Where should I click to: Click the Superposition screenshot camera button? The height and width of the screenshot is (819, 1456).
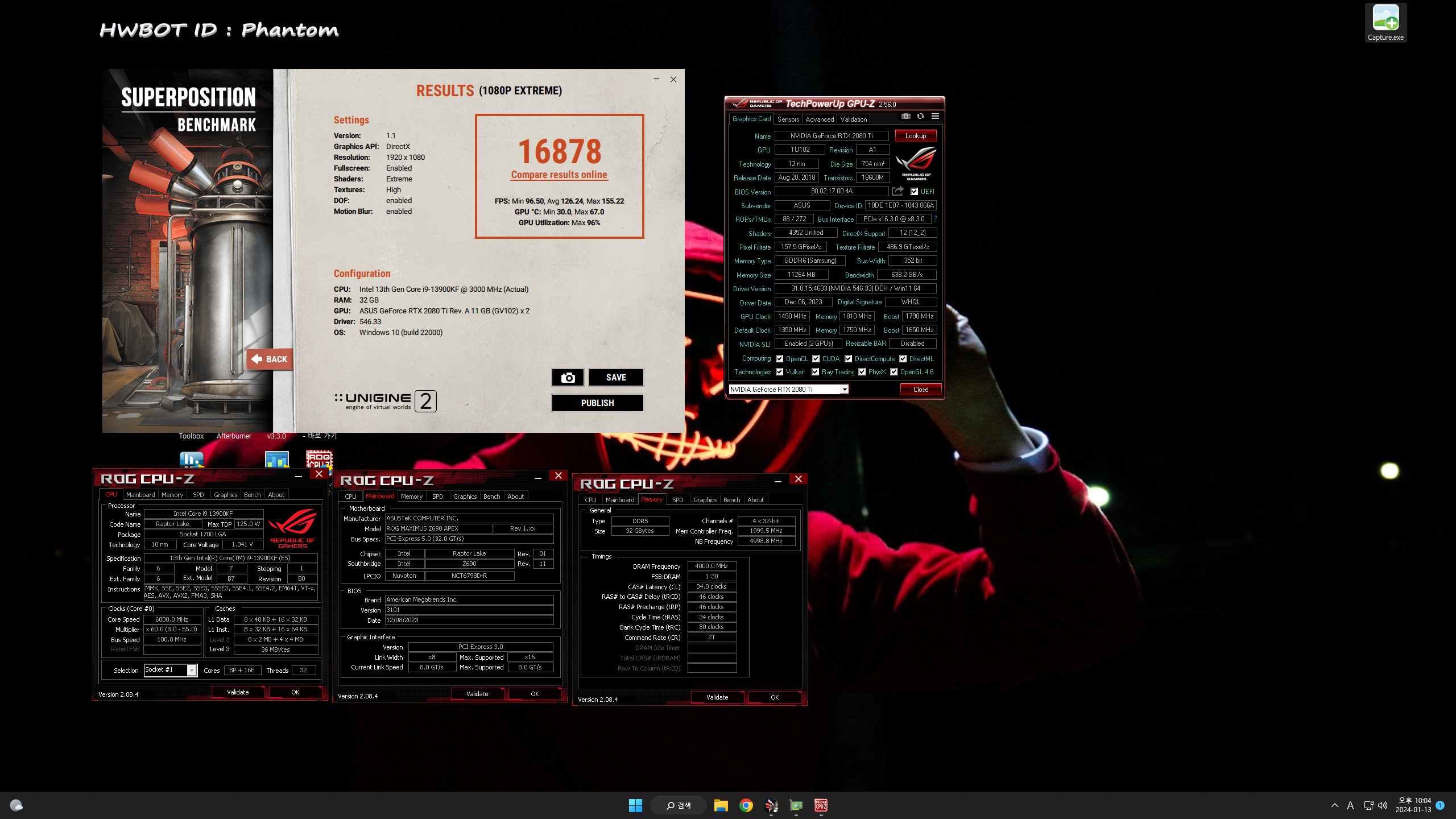pyautogui.click(x=568, y=378)
